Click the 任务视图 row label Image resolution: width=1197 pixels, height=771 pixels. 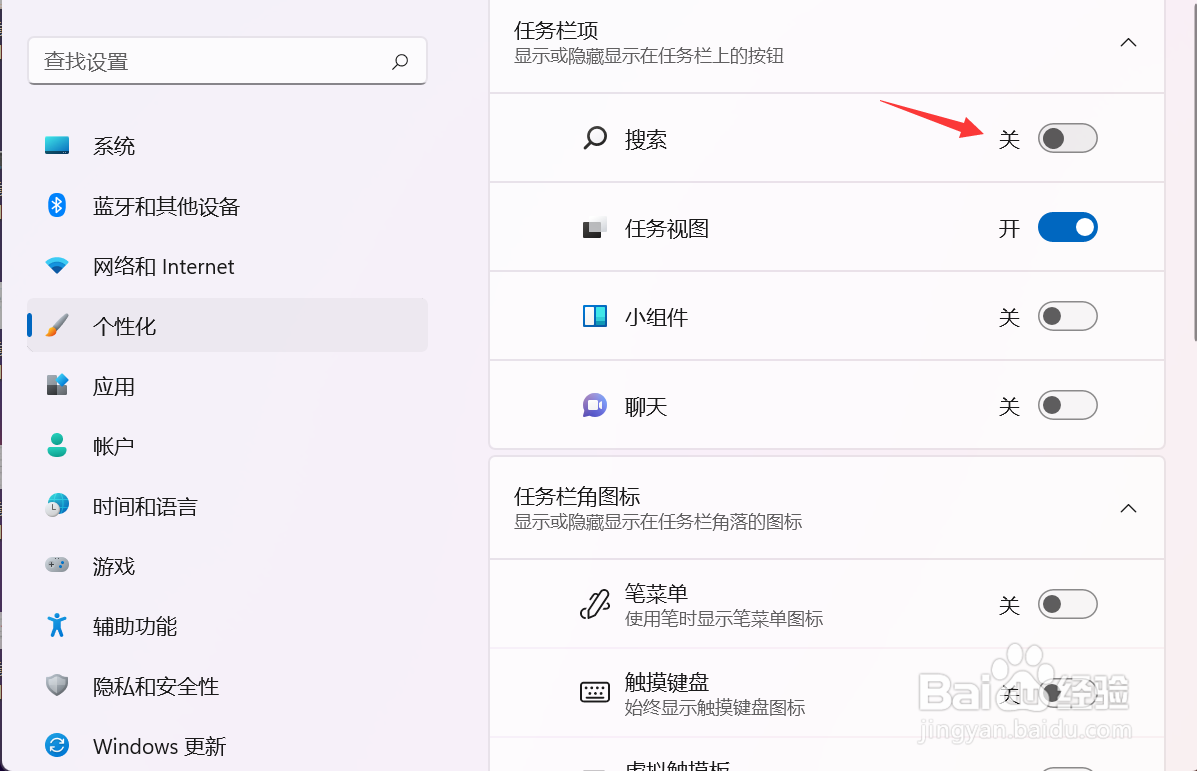[667, 228]
